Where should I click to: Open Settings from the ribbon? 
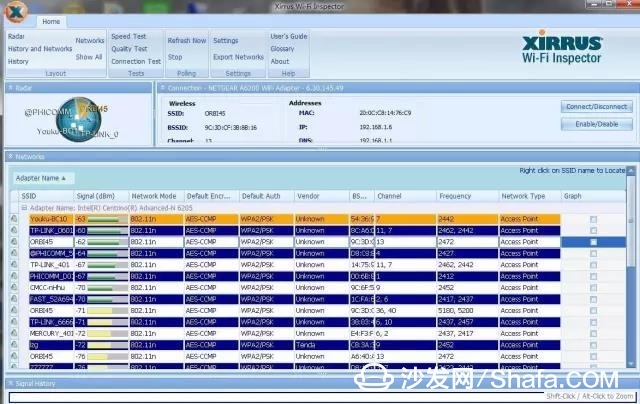pyautogui.click(x=226, y=40)
